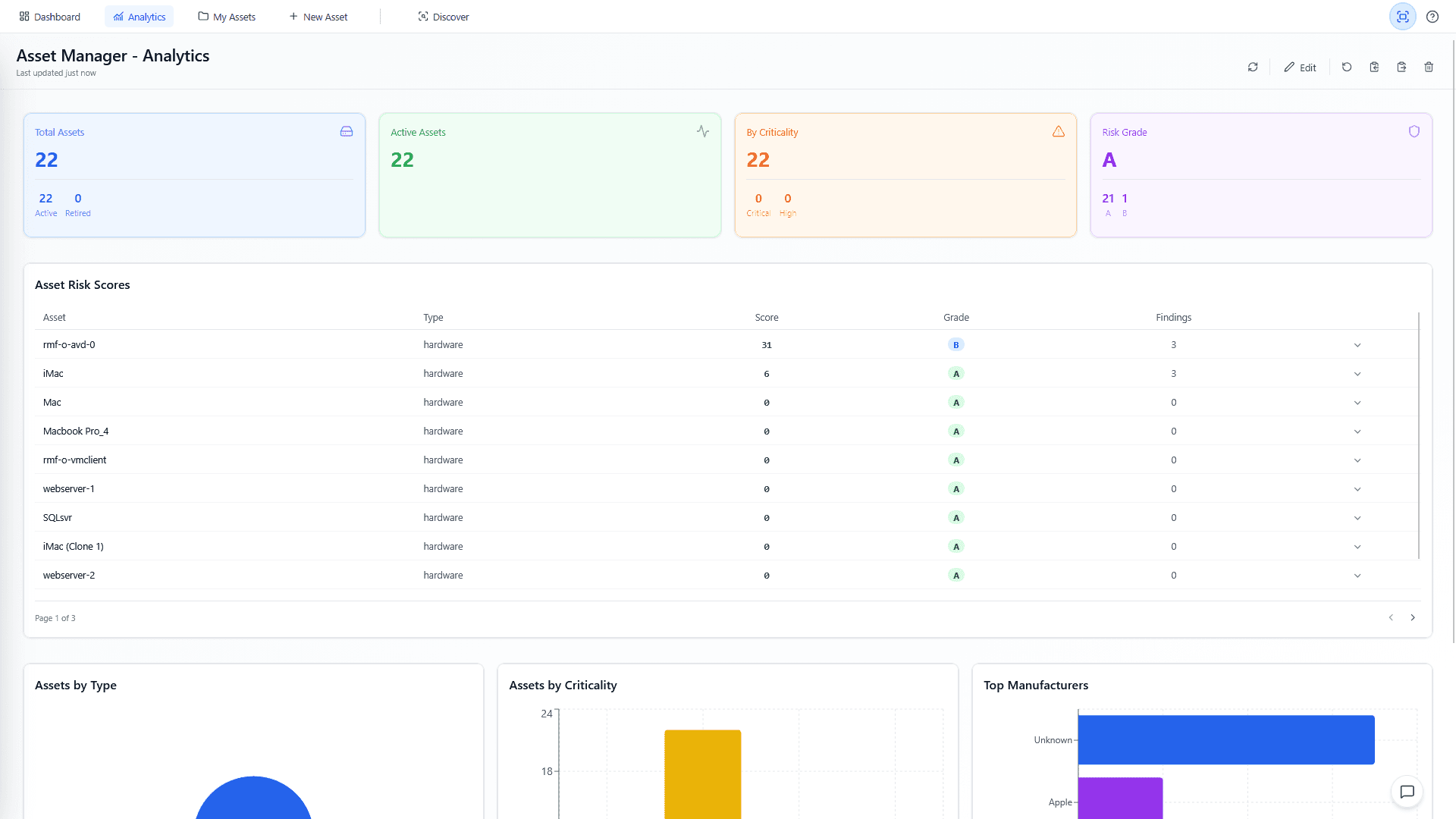Image resolution: width=1456 pixels, height=819 pixels.
Task: Expand findings for webserver-1
Action: coord(1357,488)
